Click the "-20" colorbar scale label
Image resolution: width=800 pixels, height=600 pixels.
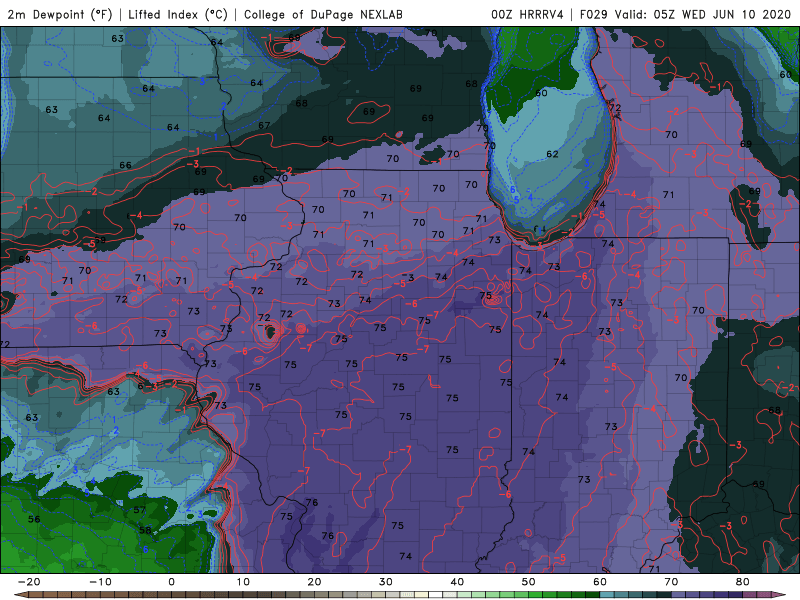point(29,582)
